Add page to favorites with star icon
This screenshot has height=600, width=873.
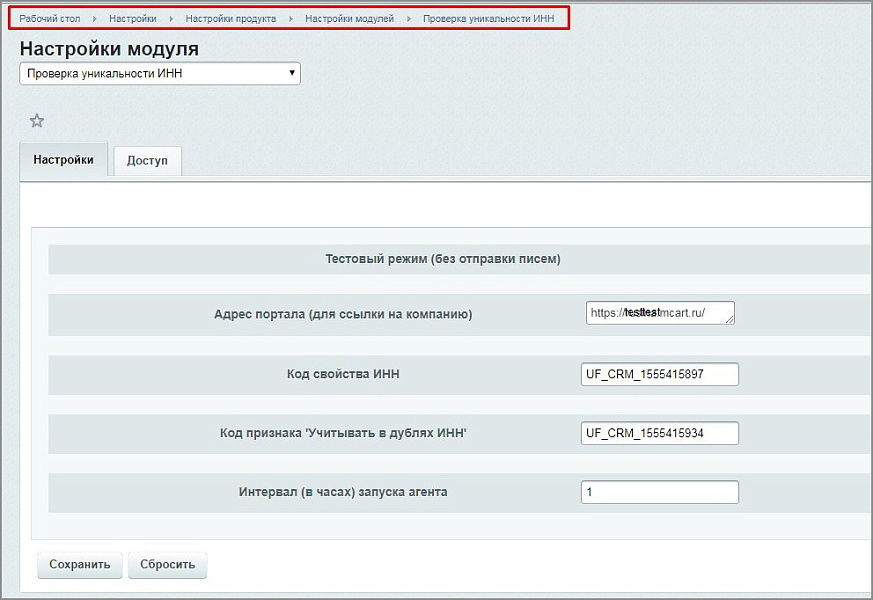pos(37,121)
